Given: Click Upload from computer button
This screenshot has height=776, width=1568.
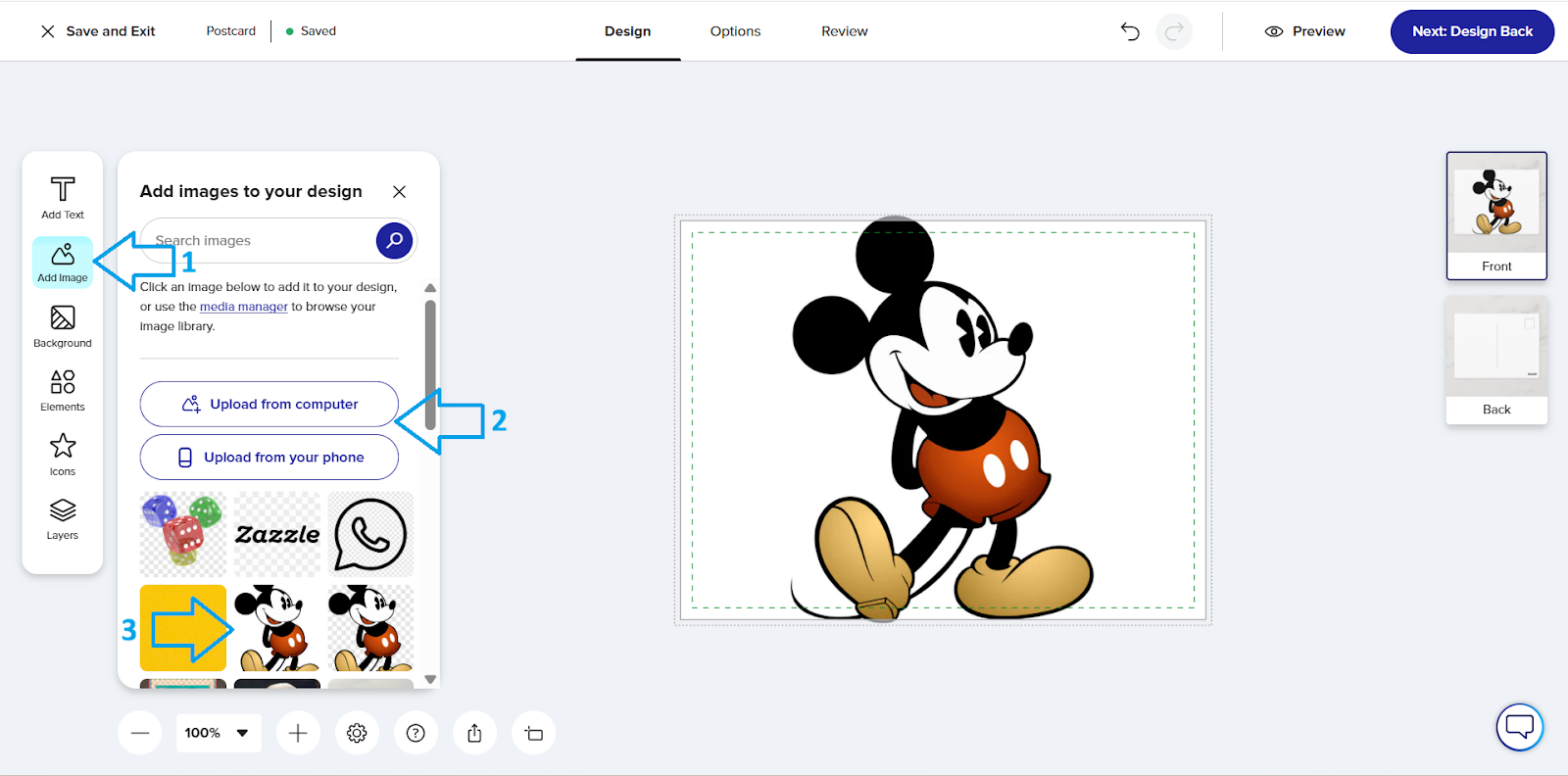Looking at the screenshot, I should 269,404.
